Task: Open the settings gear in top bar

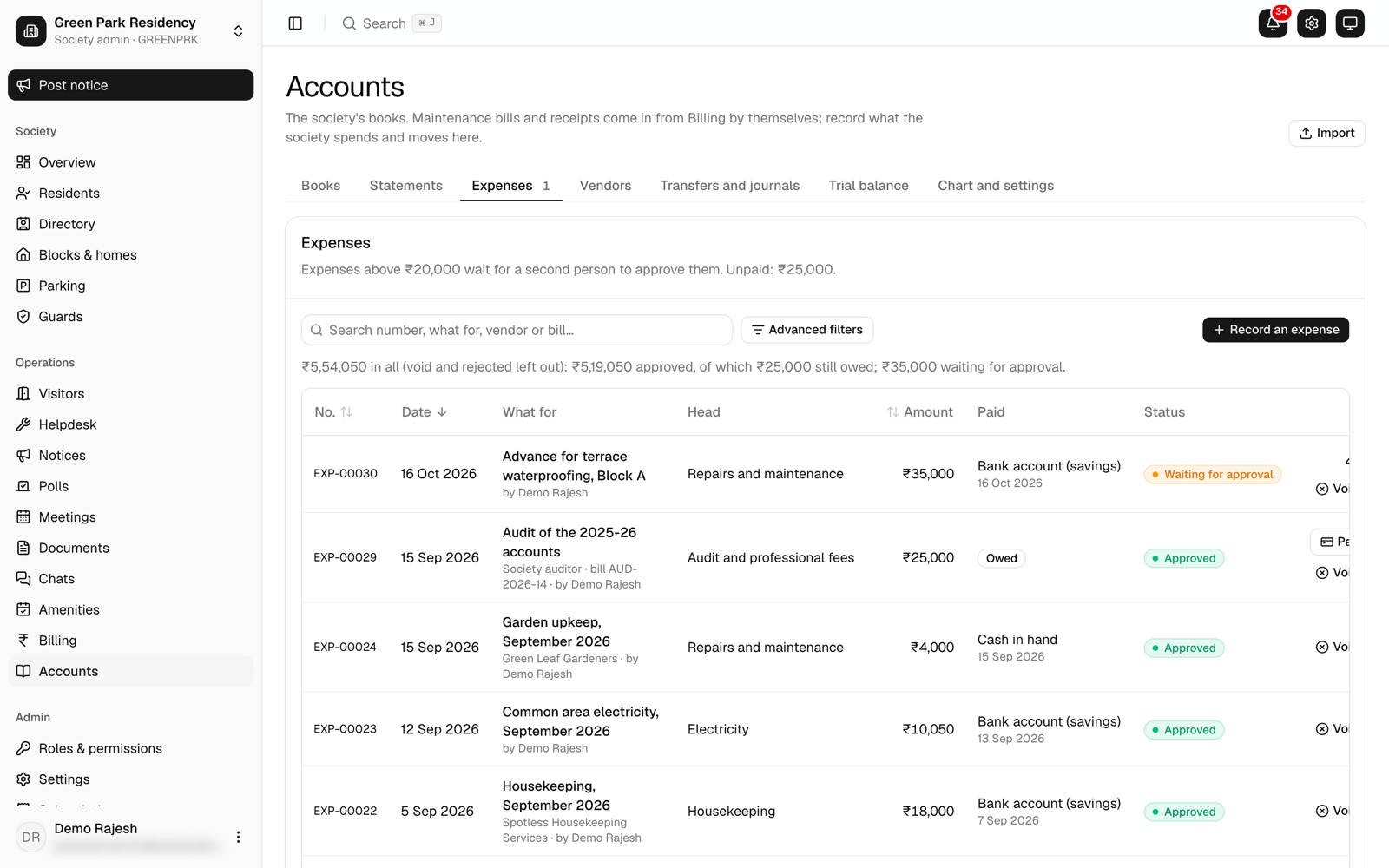Action: [1312, 23]
